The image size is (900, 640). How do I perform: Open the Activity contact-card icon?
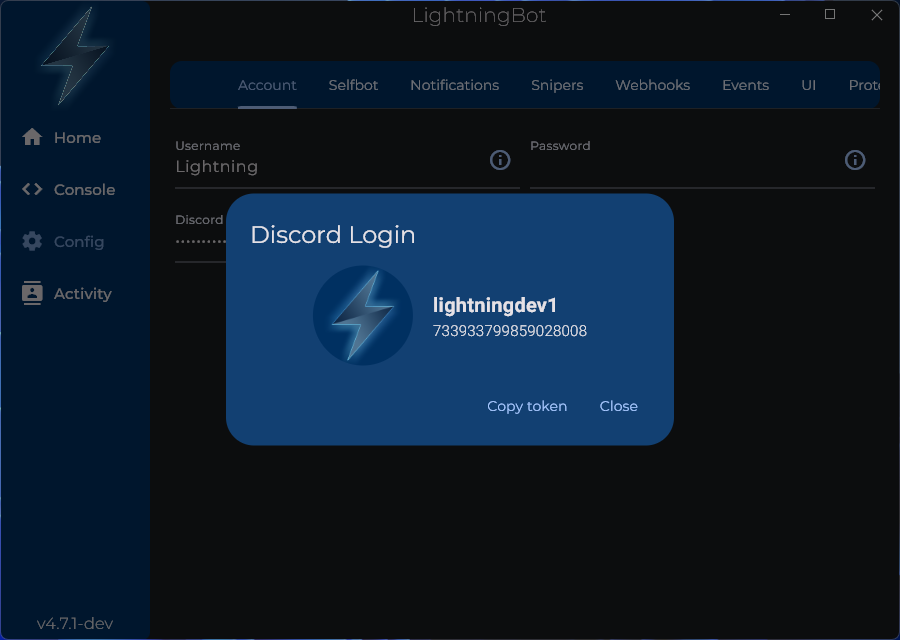30,293
